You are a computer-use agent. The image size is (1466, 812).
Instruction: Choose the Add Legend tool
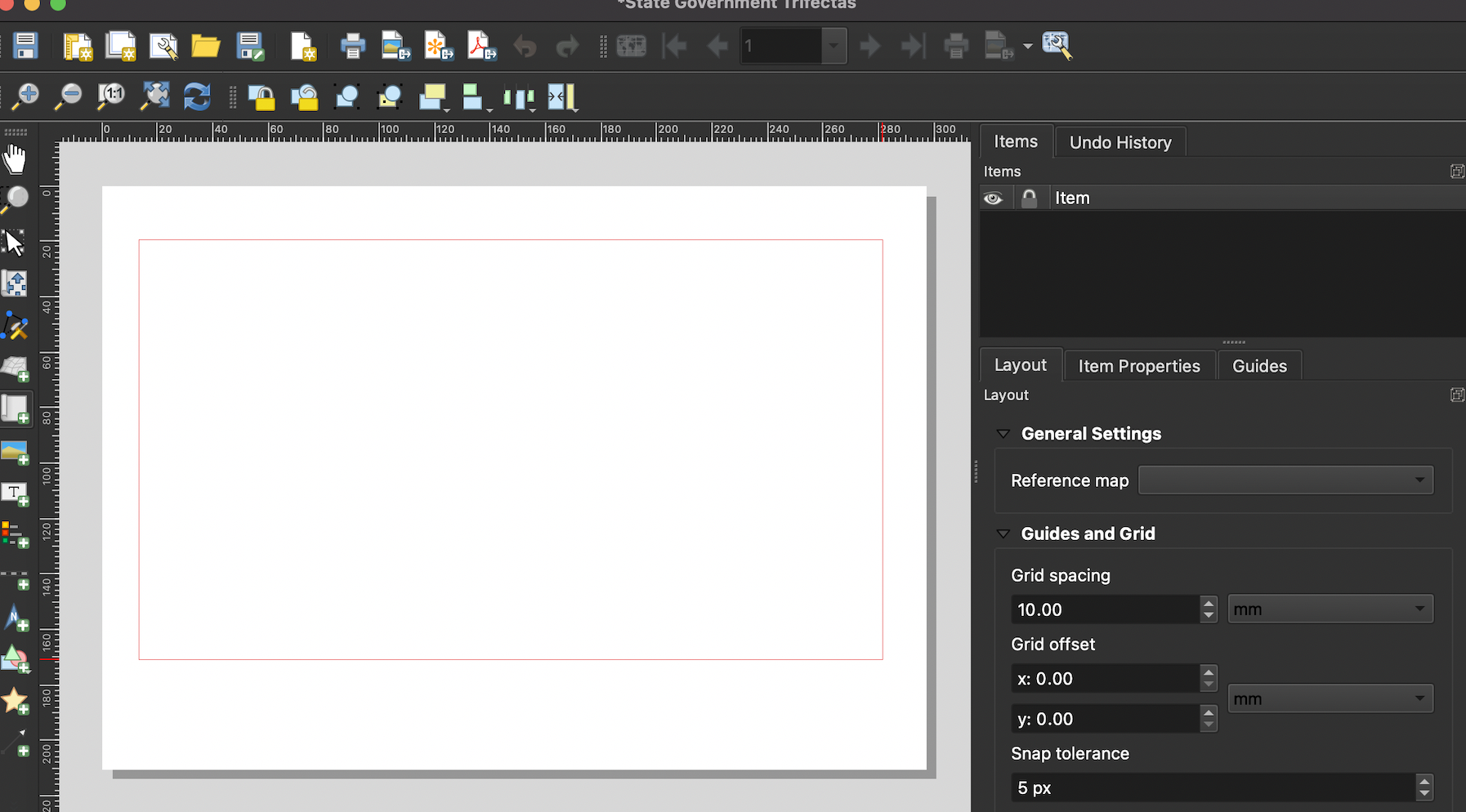click(x=16, y=535)
